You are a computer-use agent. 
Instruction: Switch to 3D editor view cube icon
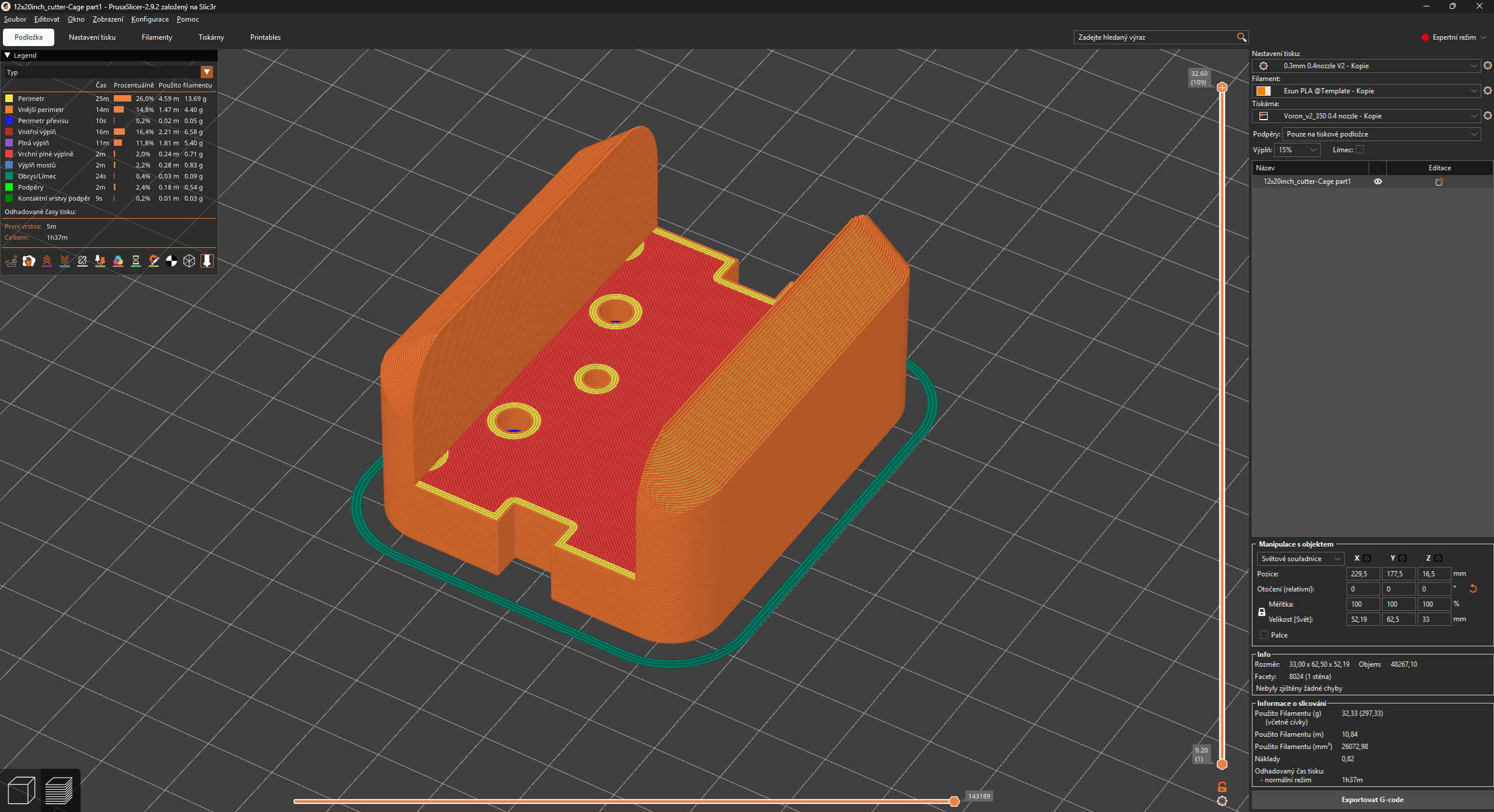click(22, 791)
